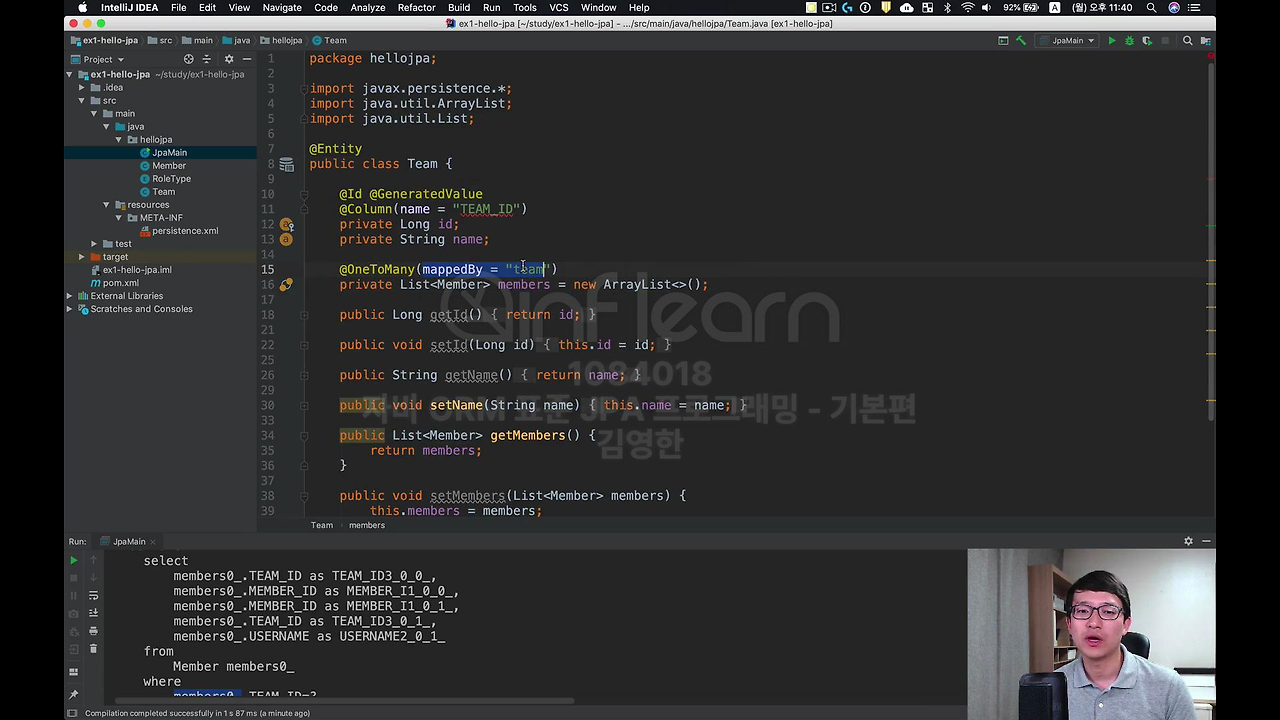Click the red error indicator above the editor scrollbar
Viewport: 1280px width, 720px height.
[1210, 57]
